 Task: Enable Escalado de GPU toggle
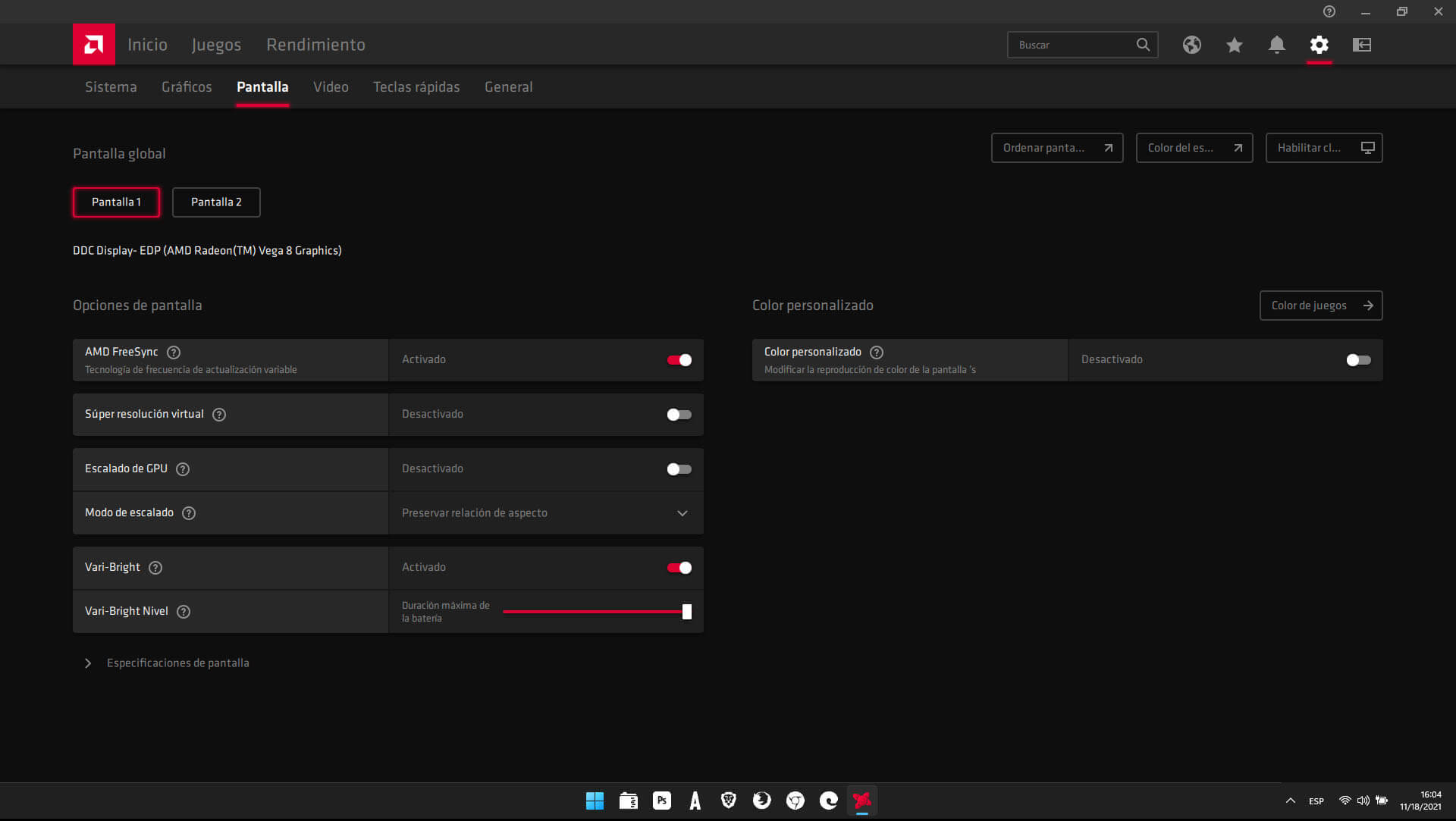(679, 469)
